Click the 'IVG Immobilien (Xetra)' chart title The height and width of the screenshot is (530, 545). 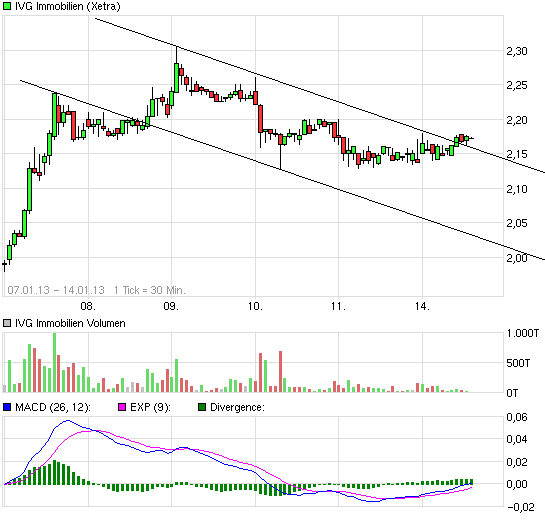(x=67, y=6)
